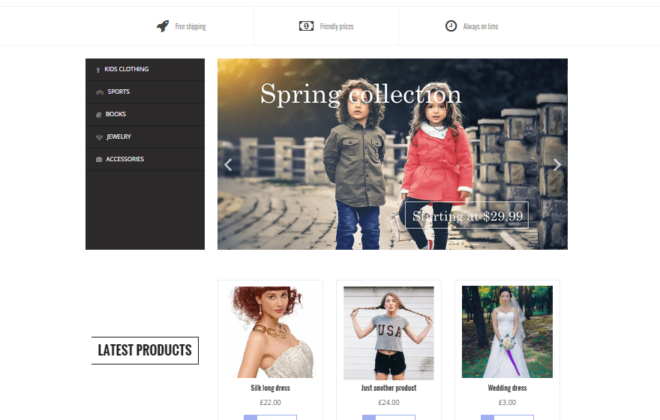
Task: Click the USA shirt product image
Action: 389,333
